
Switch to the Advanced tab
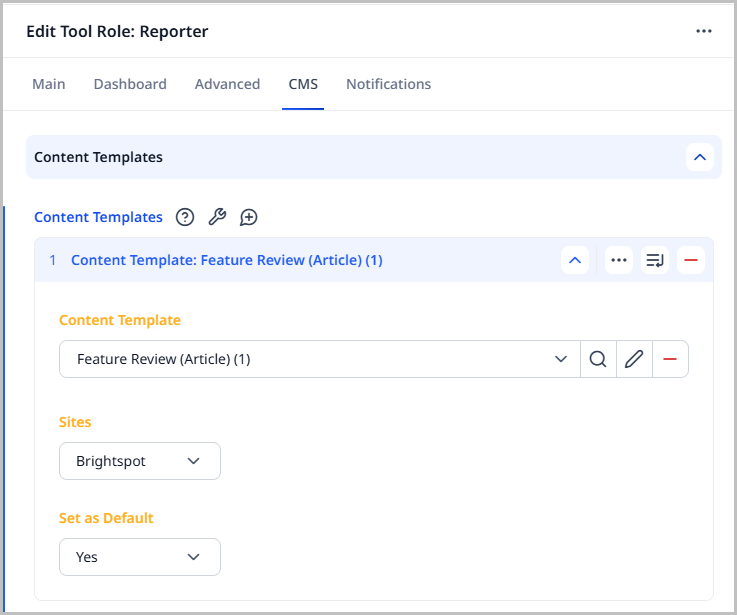pyautogui.click(x=227, y=84)
